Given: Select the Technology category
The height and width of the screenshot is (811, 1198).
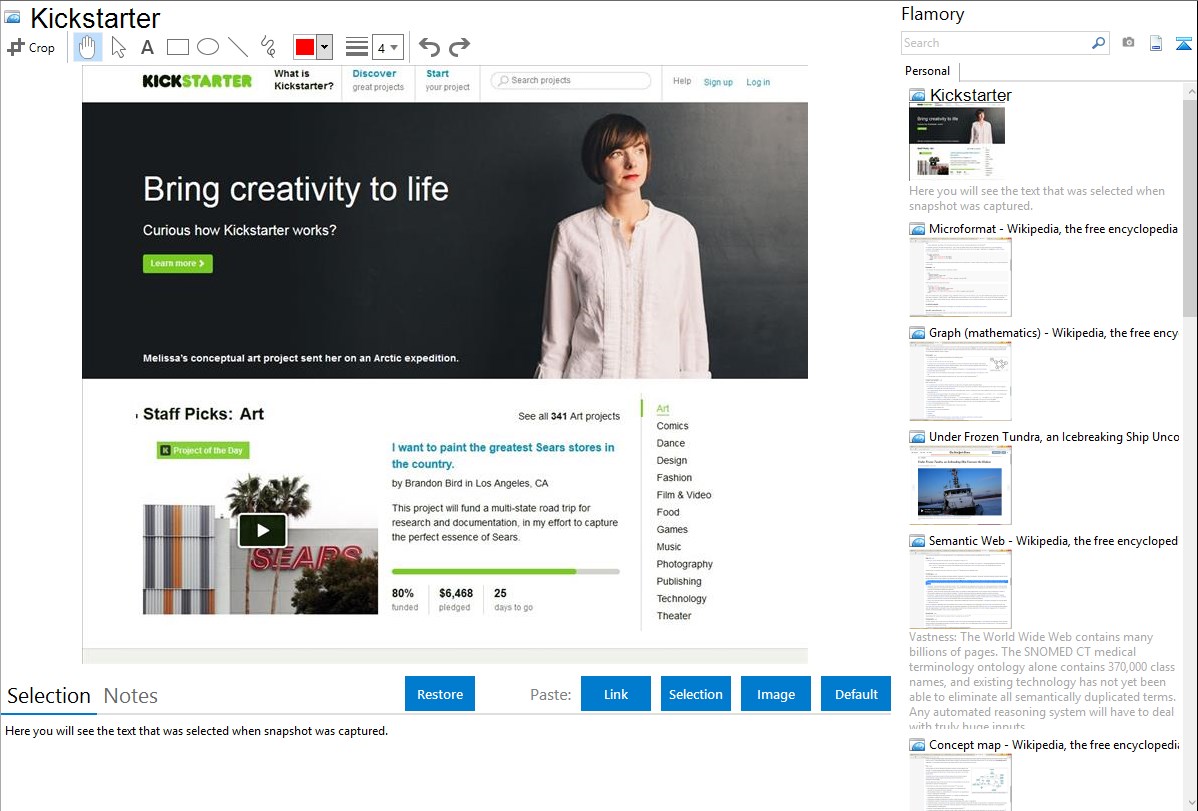Looking at the screenshot, I should point(682,599).
